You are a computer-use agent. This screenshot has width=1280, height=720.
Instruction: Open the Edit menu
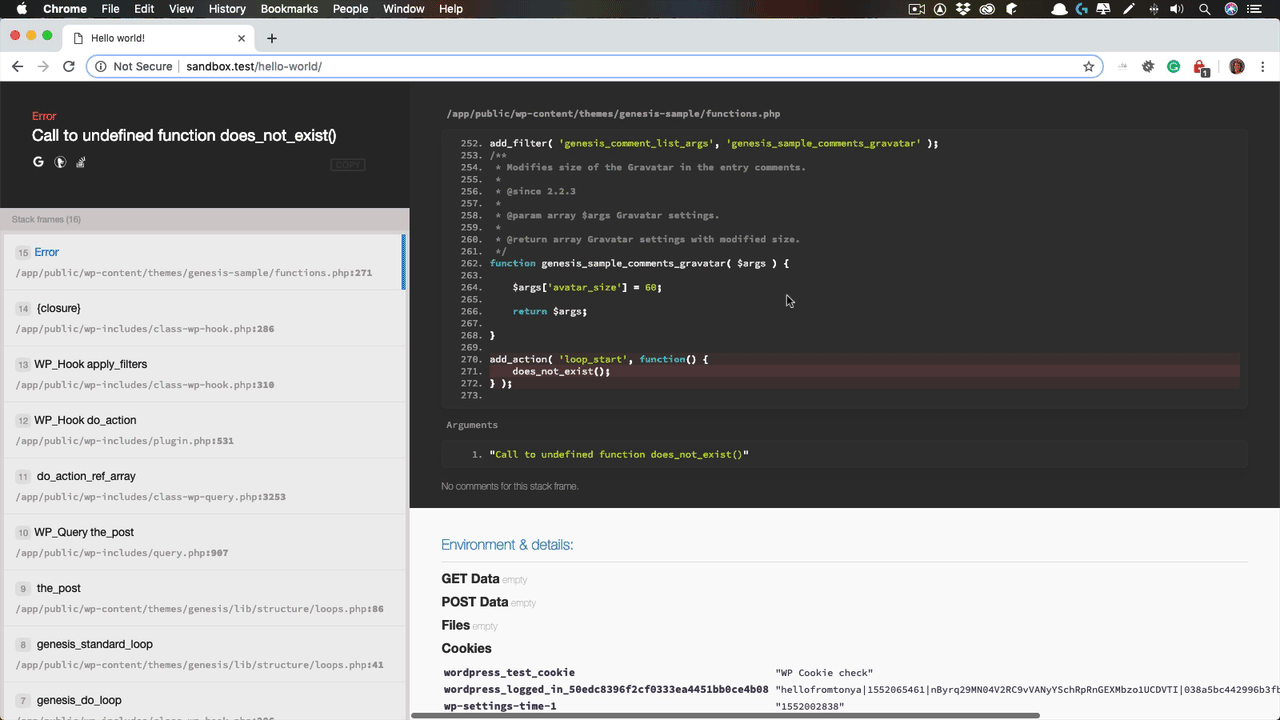click(144, 9)
